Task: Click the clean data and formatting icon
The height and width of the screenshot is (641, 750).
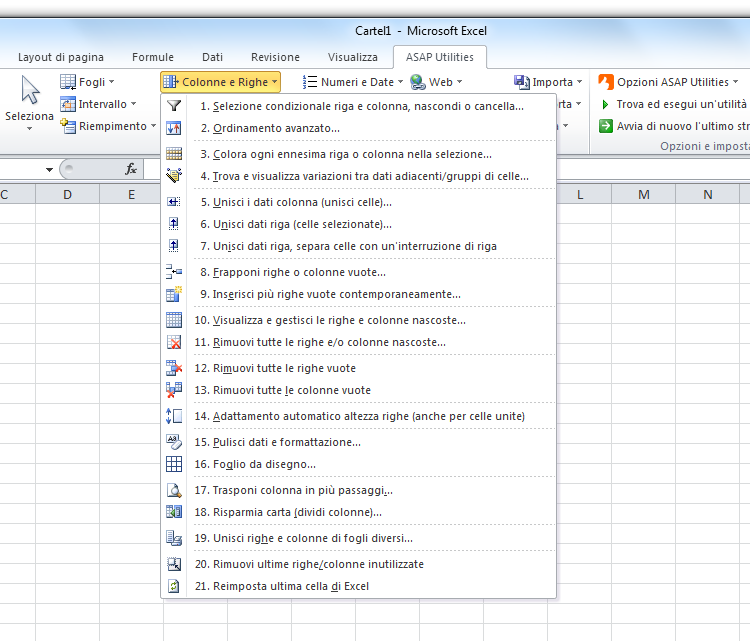Action: pos(174,442)
